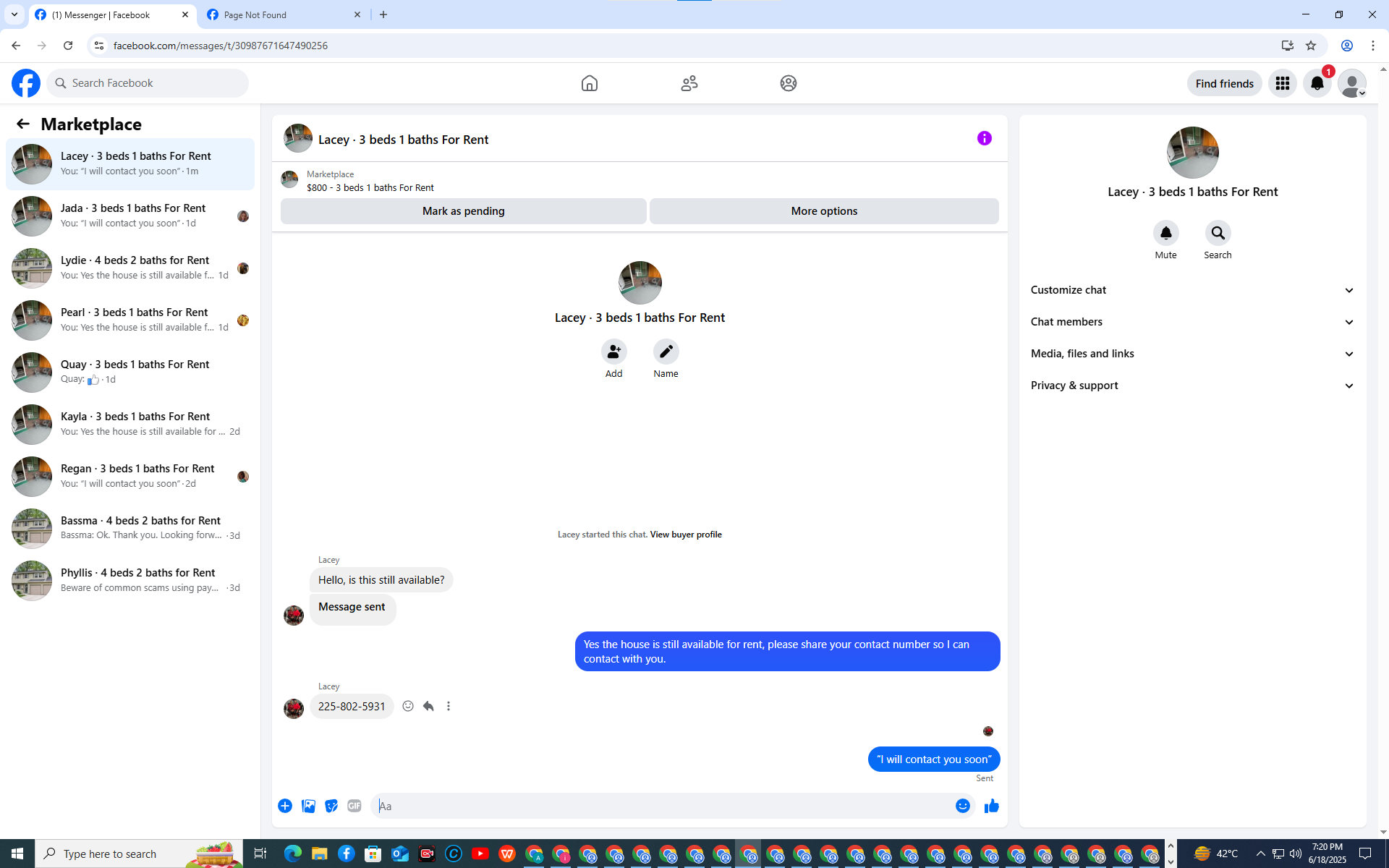1389x868 pixels.
Task: Open Phyllis's 4 beds 2 baths chat
Action: click(x=130, y=580)
